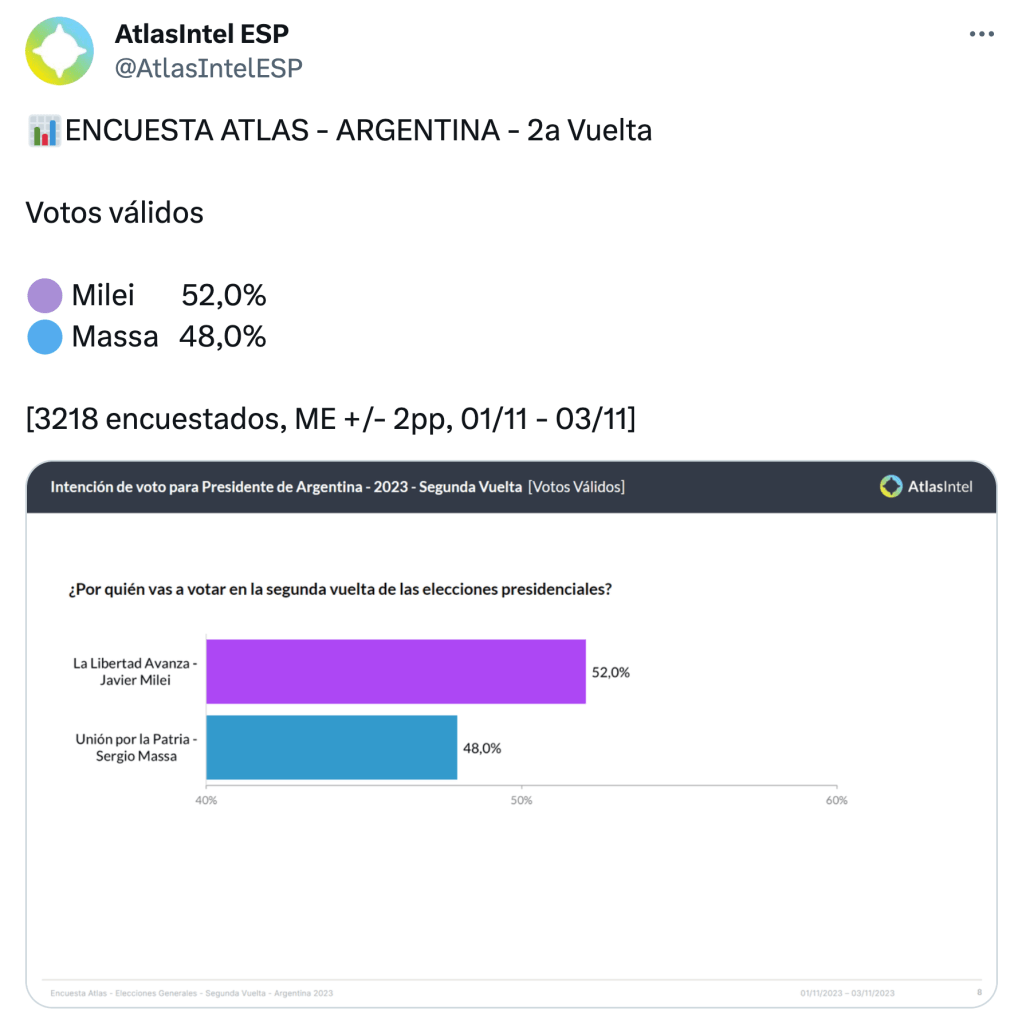Click the '[Votos Válidos]' tag in chart header
This screenshot has width=1022, height=1024.
[x=576, y=487]
